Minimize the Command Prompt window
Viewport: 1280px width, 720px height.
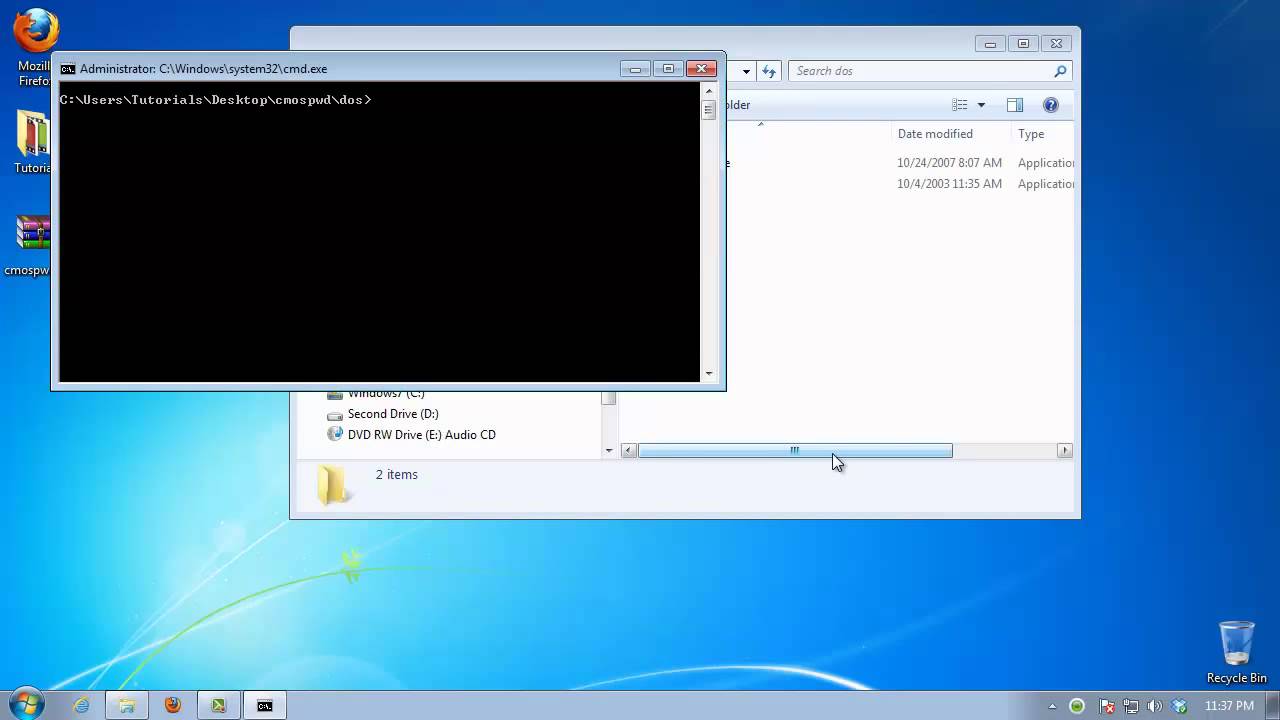coord(635,69)
